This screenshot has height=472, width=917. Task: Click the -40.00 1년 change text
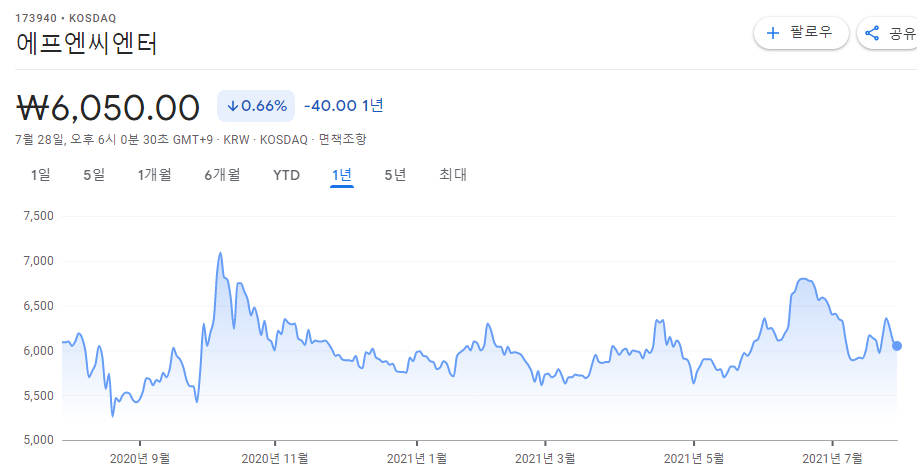pos(344,106)
